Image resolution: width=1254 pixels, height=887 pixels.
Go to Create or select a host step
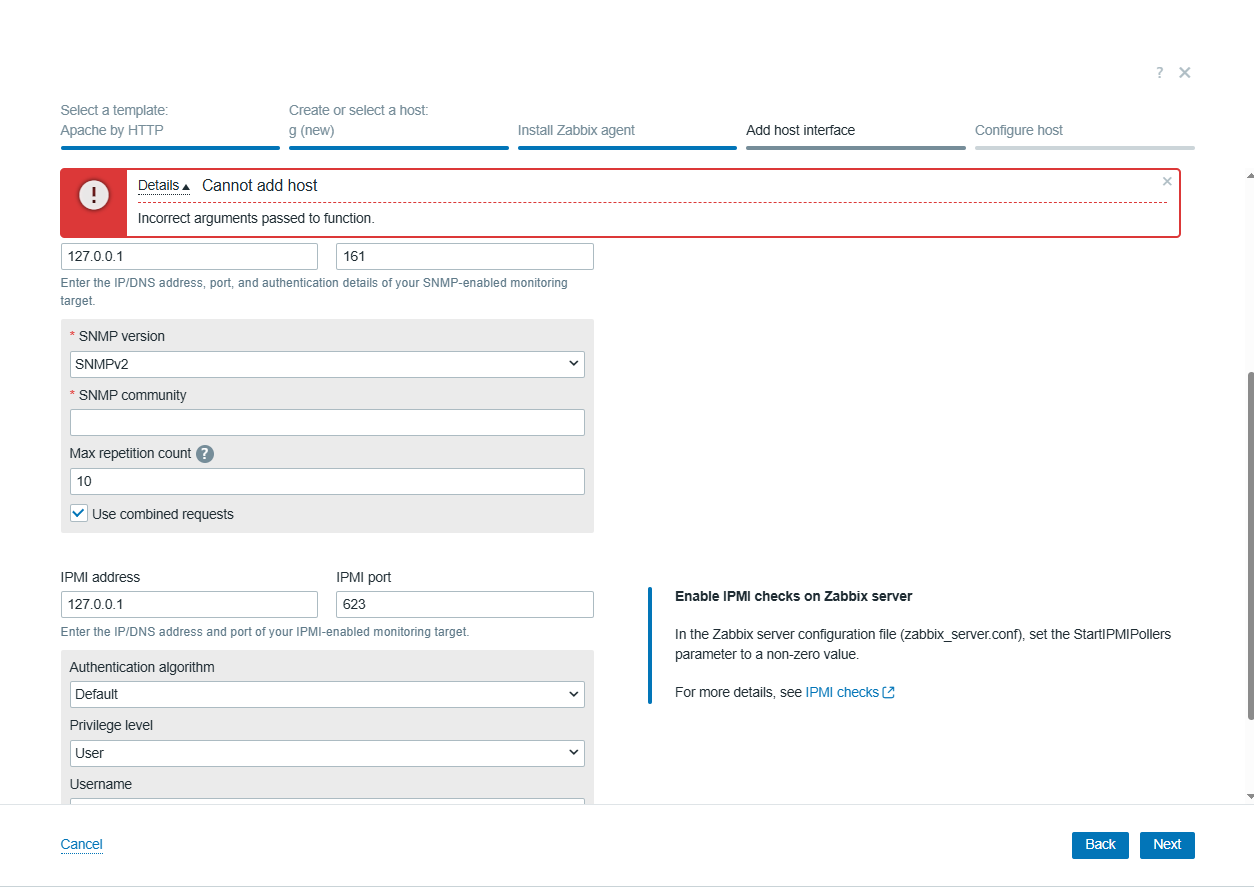coord(398,125)
